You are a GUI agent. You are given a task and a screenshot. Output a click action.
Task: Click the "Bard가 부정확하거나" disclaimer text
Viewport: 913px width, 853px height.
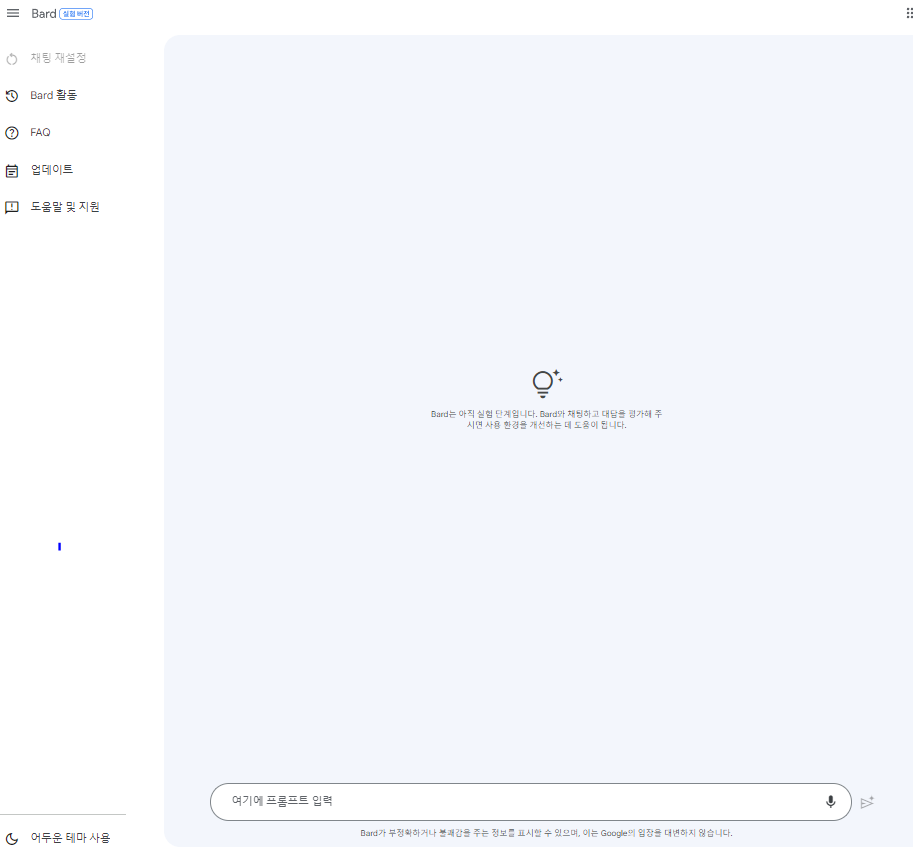click(x=546, y=833)
